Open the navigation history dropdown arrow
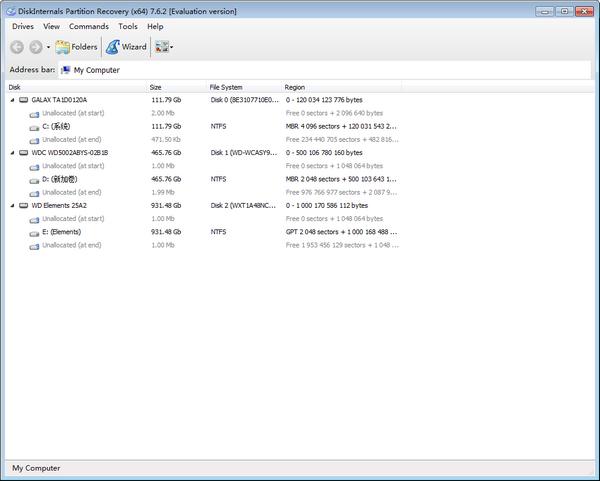The image size is (600, 481). 48,47
